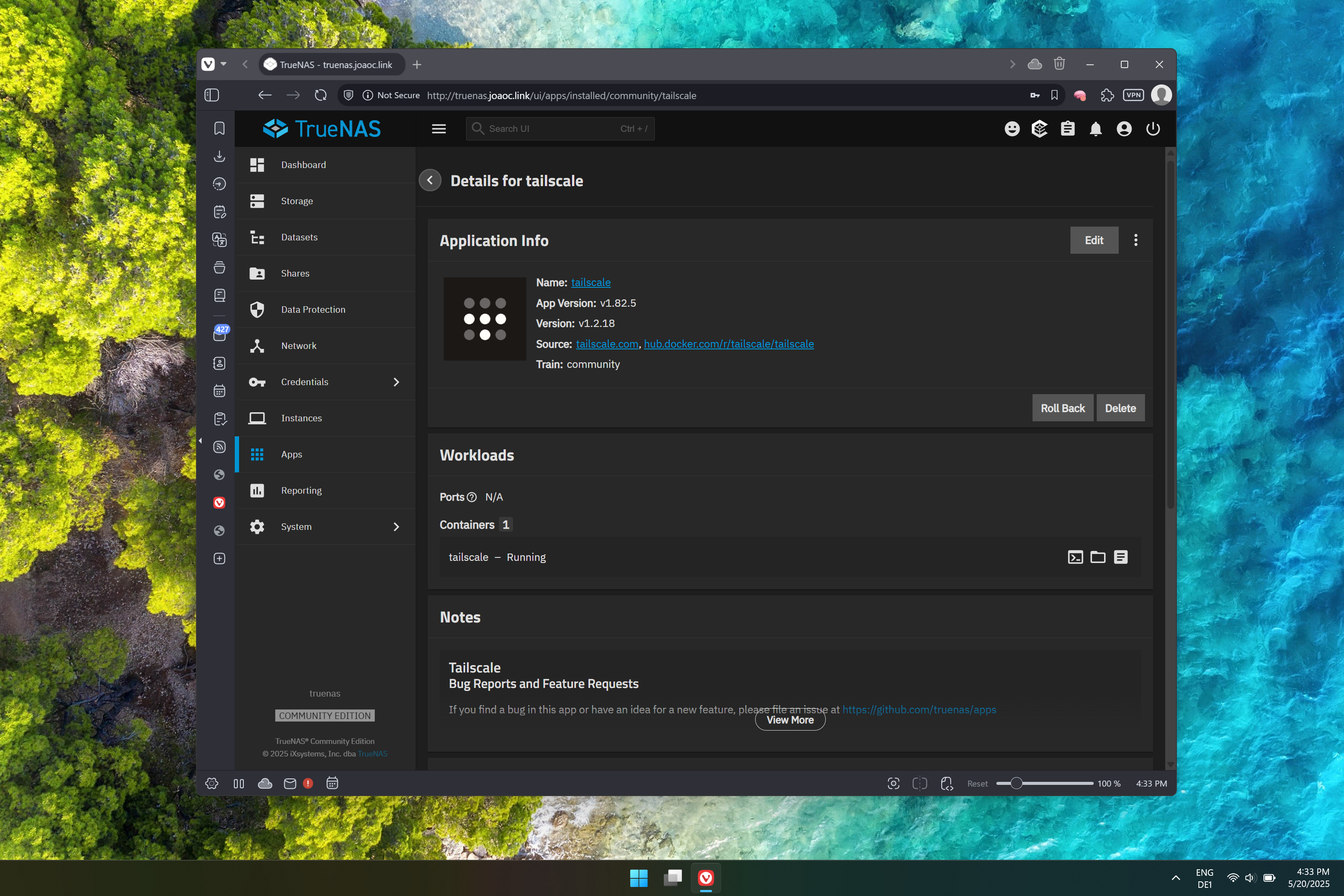Open tailscale container volume mounts folder
The height and width of the screenshot is (896, 1344).
click(1098, 557)
